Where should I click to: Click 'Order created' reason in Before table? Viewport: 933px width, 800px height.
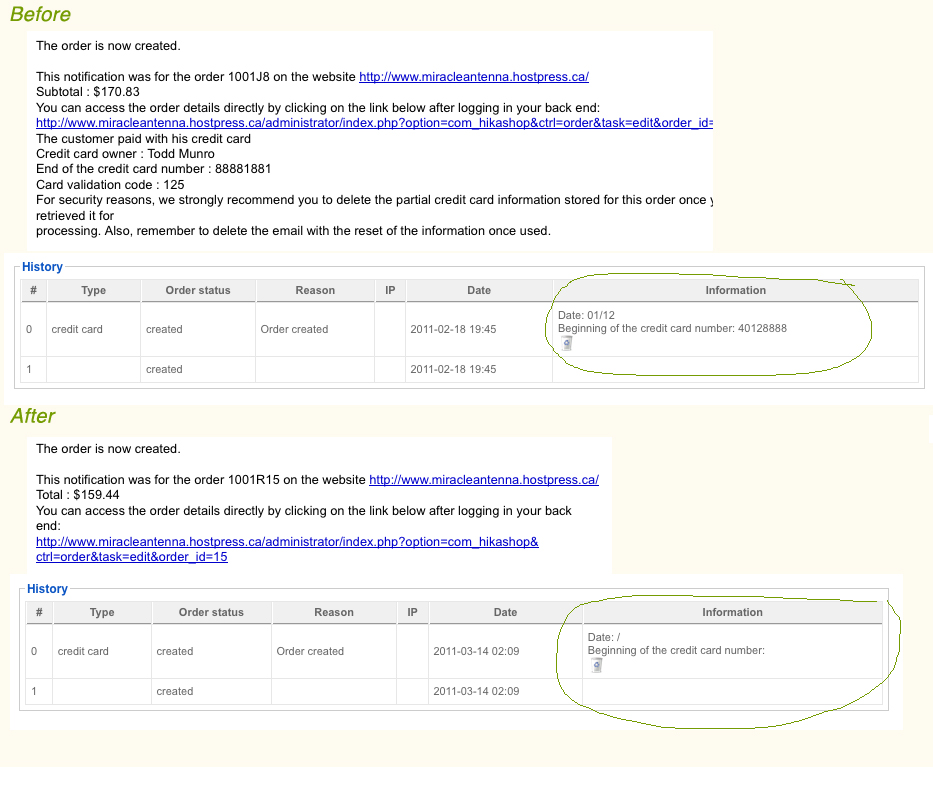point(294,329)
